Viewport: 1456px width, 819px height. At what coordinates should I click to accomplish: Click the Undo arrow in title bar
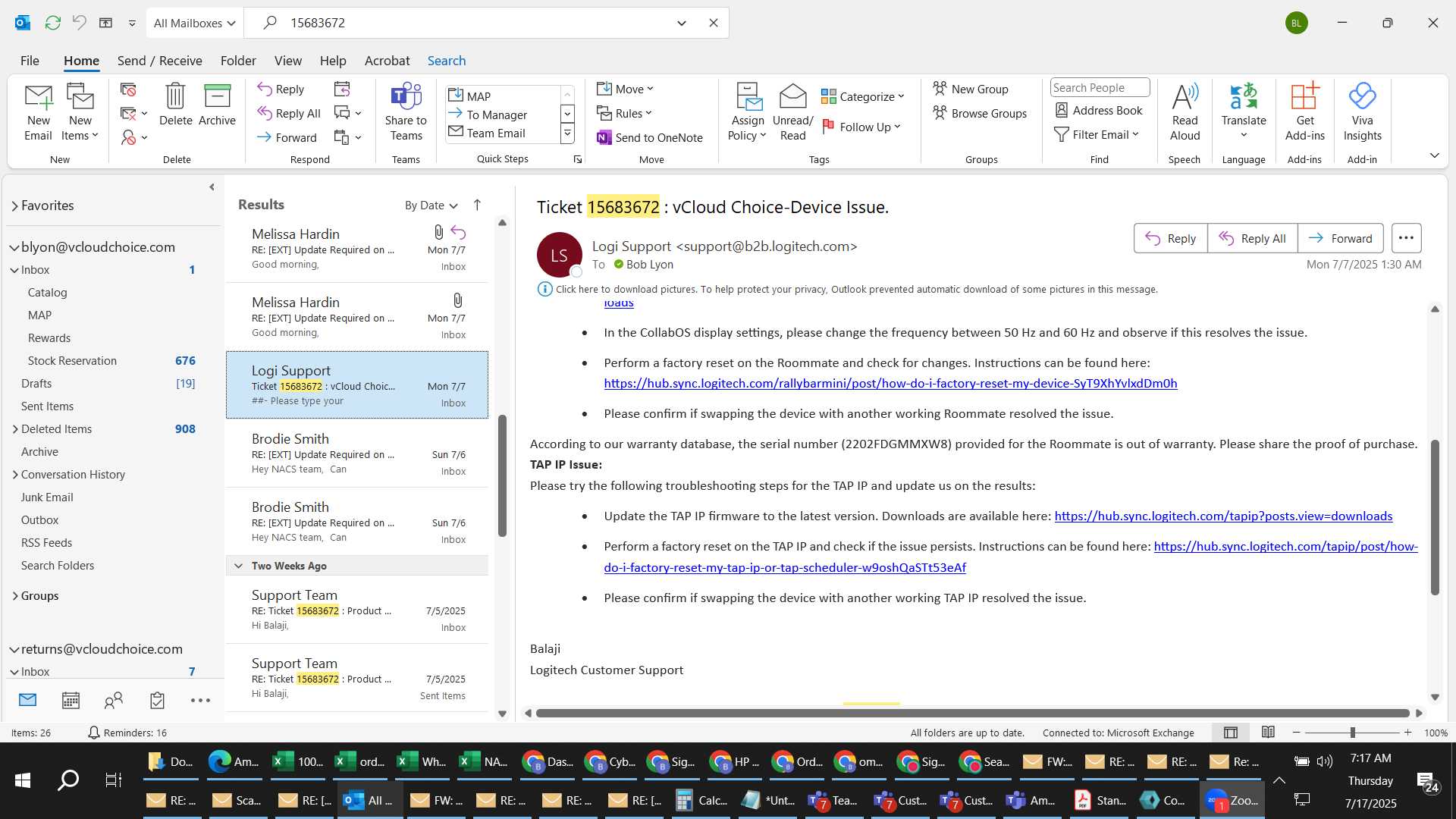[x=79, y=23]
